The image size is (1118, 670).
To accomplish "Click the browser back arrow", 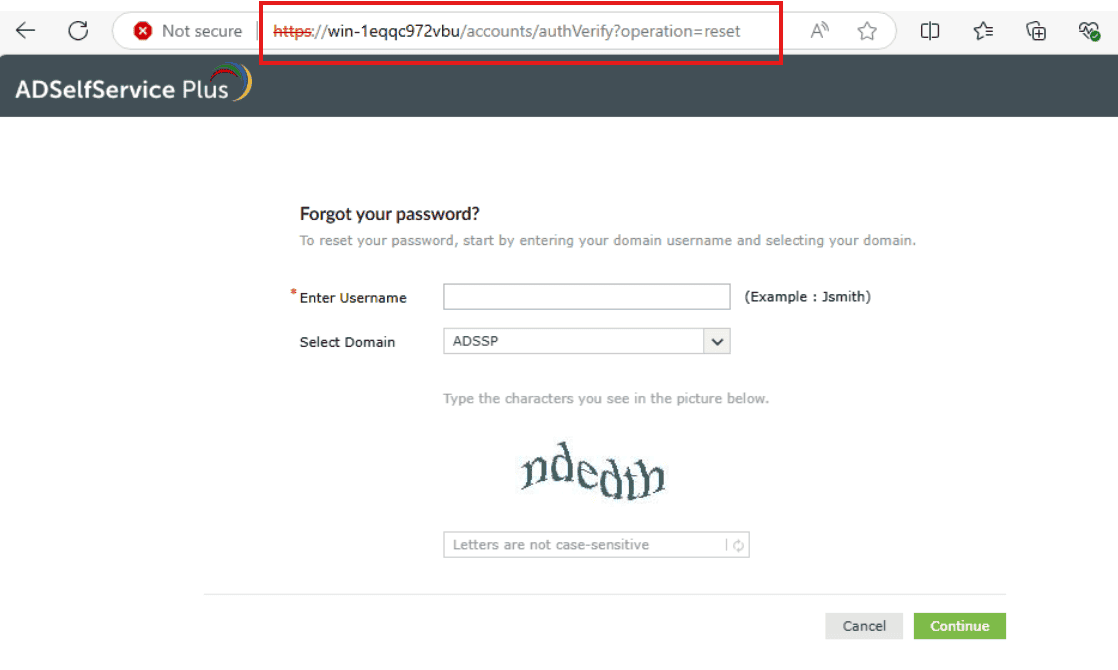I will point(26,31).
